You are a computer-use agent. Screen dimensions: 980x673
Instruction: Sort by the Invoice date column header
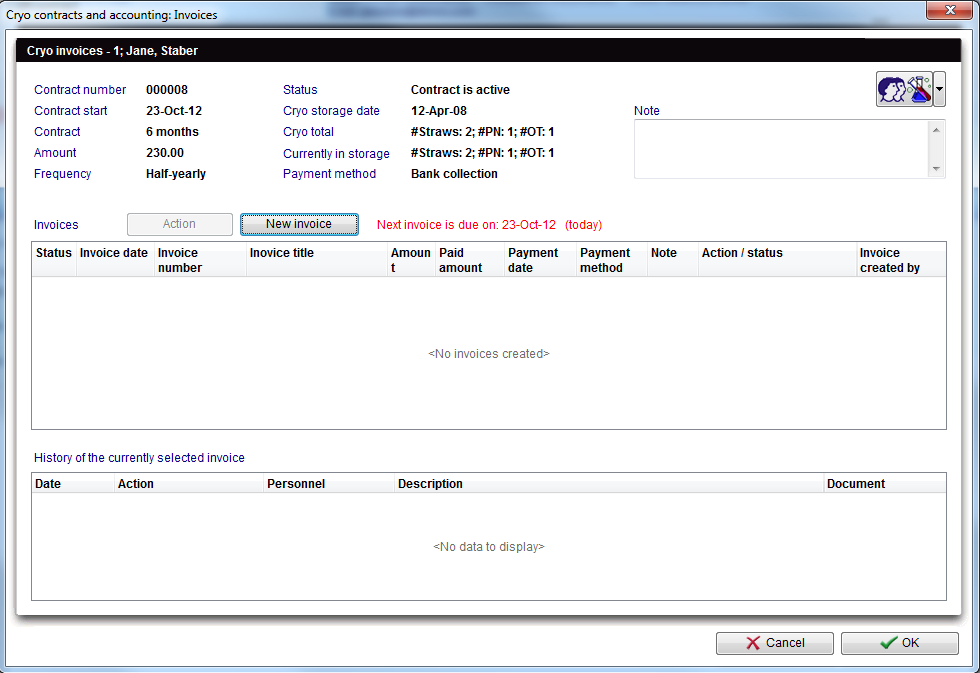115,260
